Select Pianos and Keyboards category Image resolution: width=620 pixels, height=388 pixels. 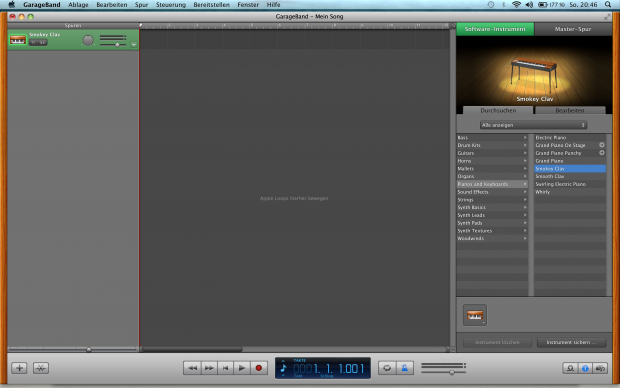pyautogui.click(x=492, y=184)
